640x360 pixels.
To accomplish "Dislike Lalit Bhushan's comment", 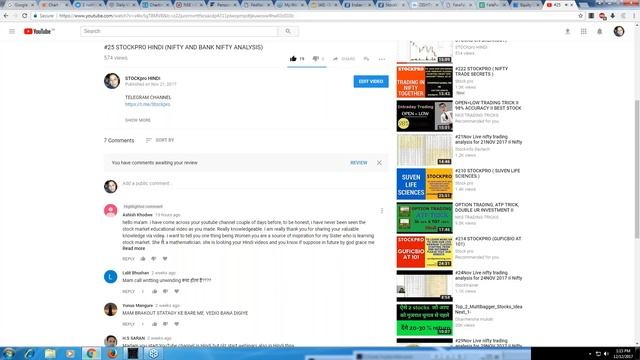I will 165,291.
